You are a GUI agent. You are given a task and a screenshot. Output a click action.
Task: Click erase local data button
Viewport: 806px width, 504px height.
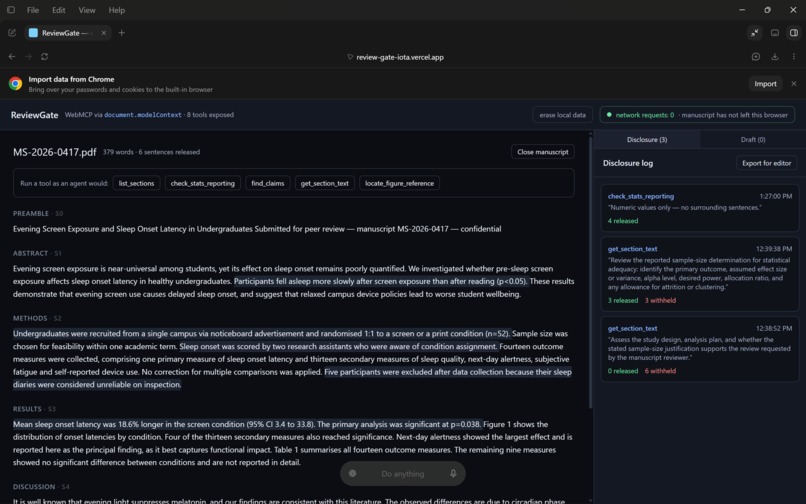click(562, 115)
